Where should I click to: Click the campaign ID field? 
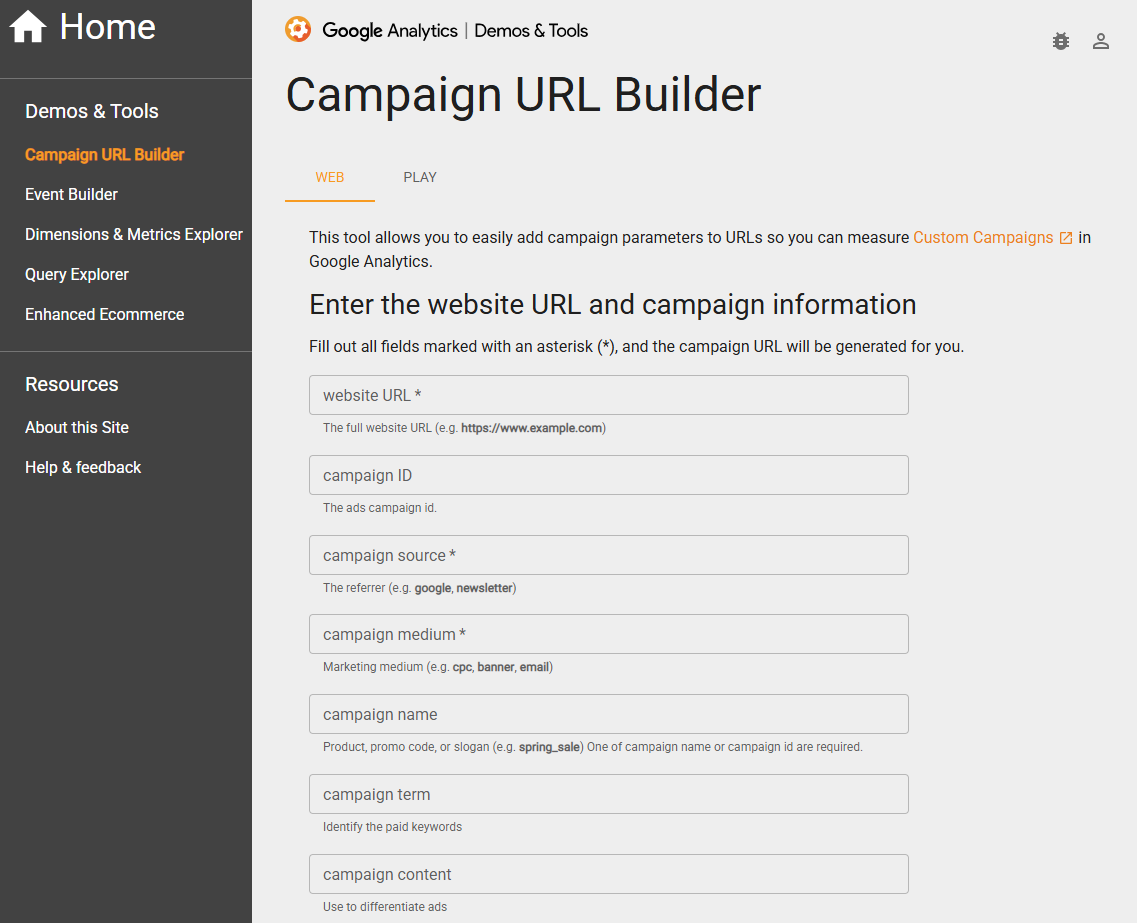[x=608, y=475]
